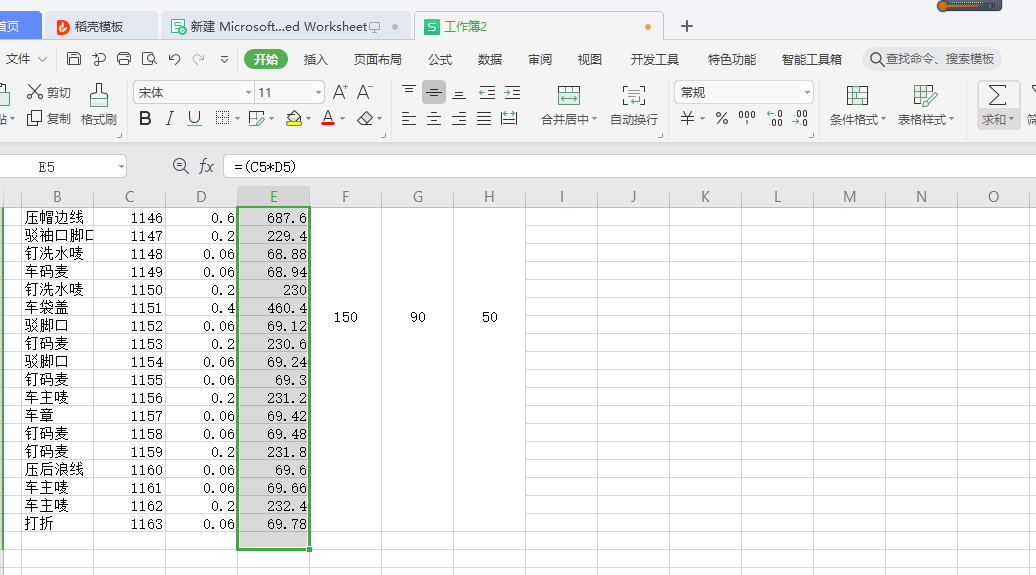Align text right

click(x=459, y=118)
